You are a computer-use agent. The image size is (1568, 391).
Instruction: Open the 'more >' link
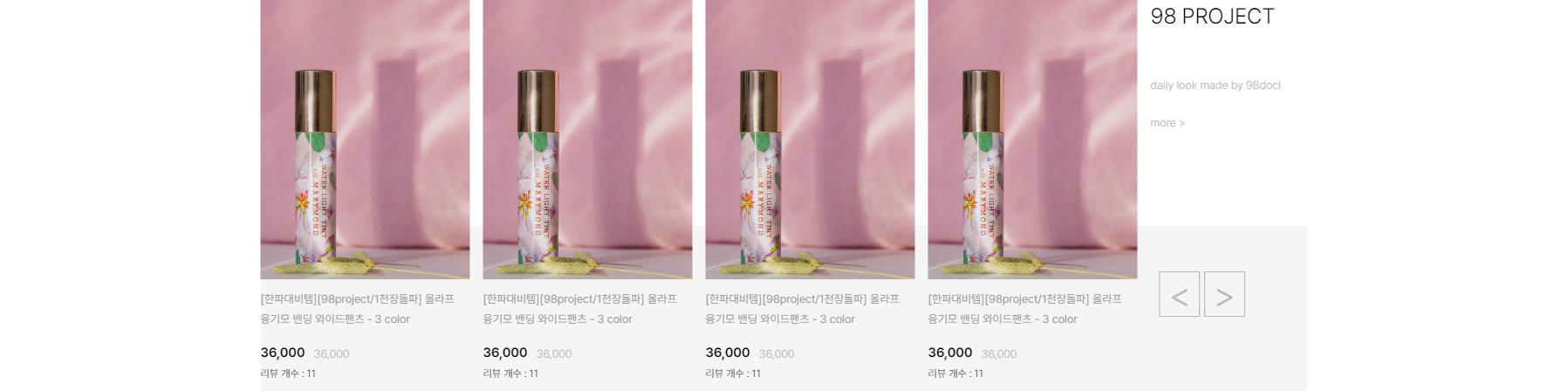(x=1167, y=123)
